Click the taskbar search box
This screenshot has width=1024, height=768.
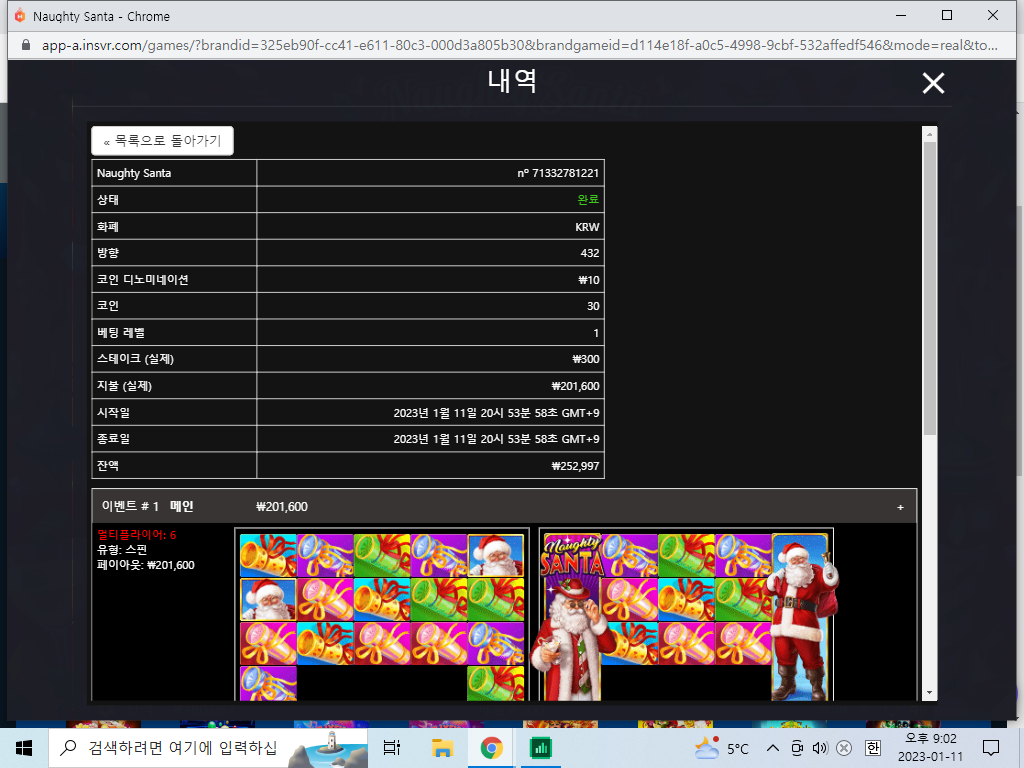click(x=209, y=748)
